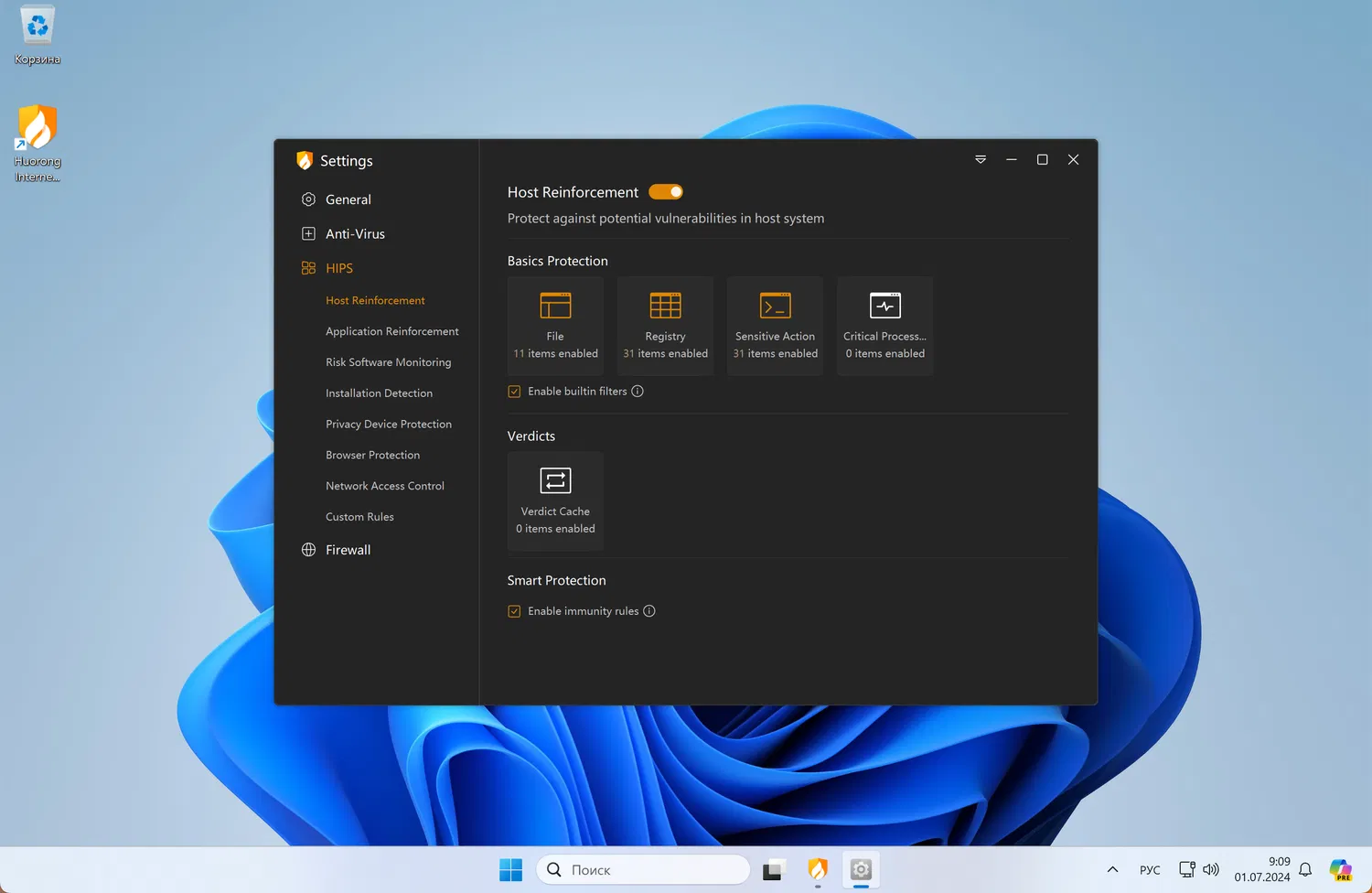
Task: Click the info icon beside Enable builtin filters
Action: tap(638, 391)
